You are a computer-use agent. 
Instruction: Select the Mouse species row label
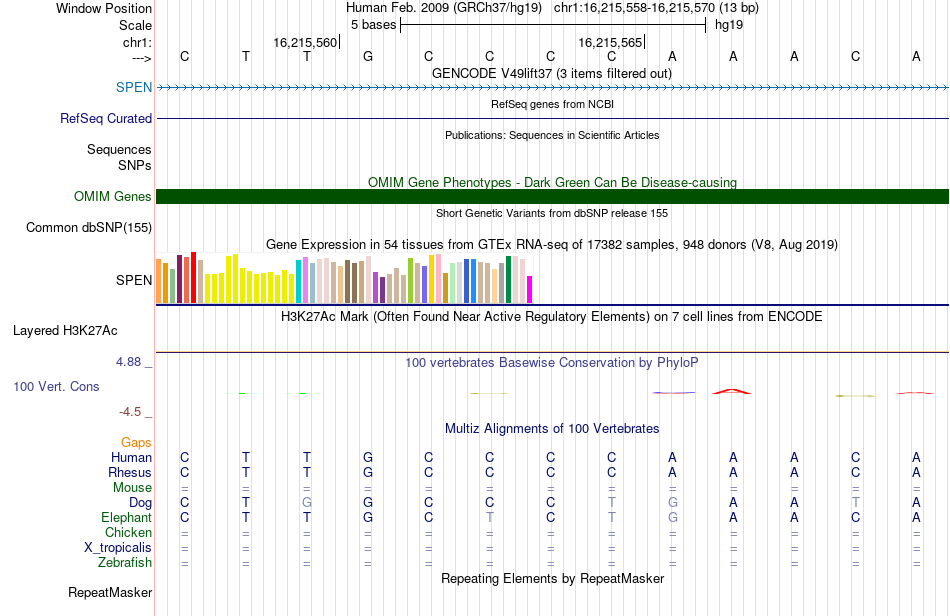pyautogui.click(x=133, y=487)
